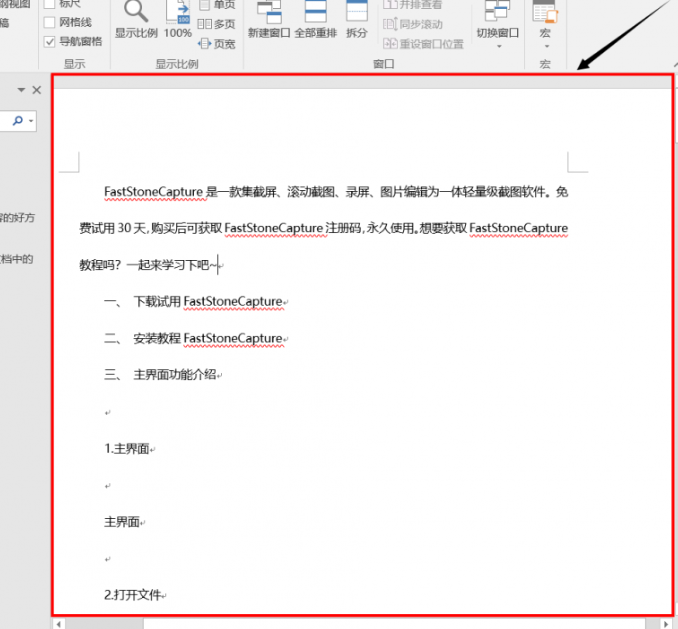The height and width of the screenshot is (629, 678).
Task: Switch to 多页 multiple pages view
Action: (x=216, y=24)
